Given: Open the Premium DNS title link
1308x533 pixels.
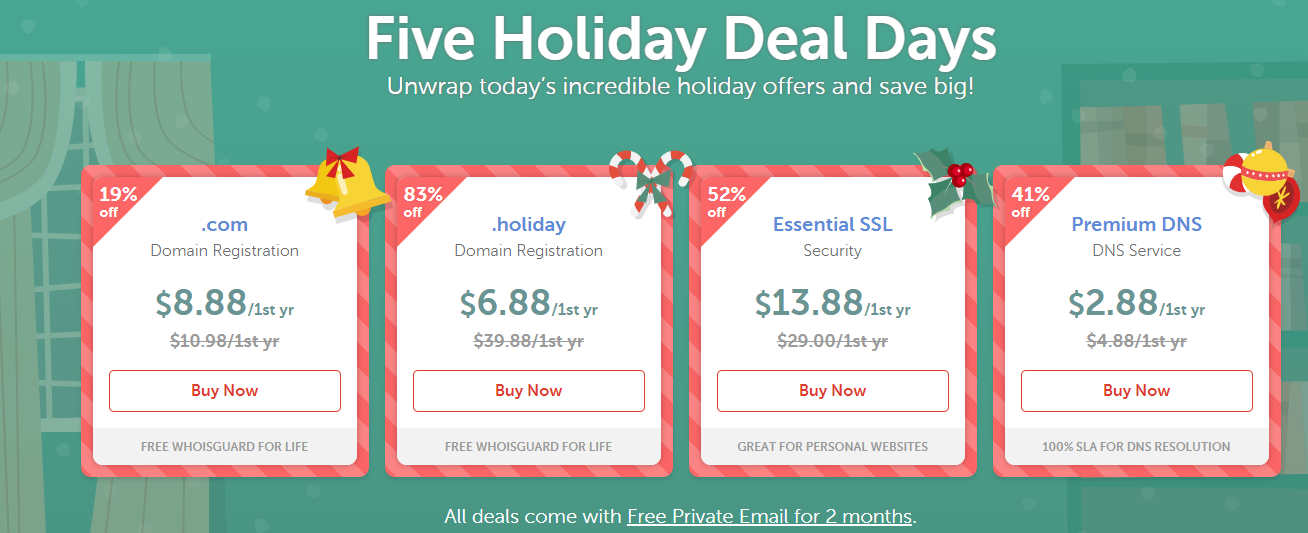Looking at the screenshot, I should coord(1137,224).
